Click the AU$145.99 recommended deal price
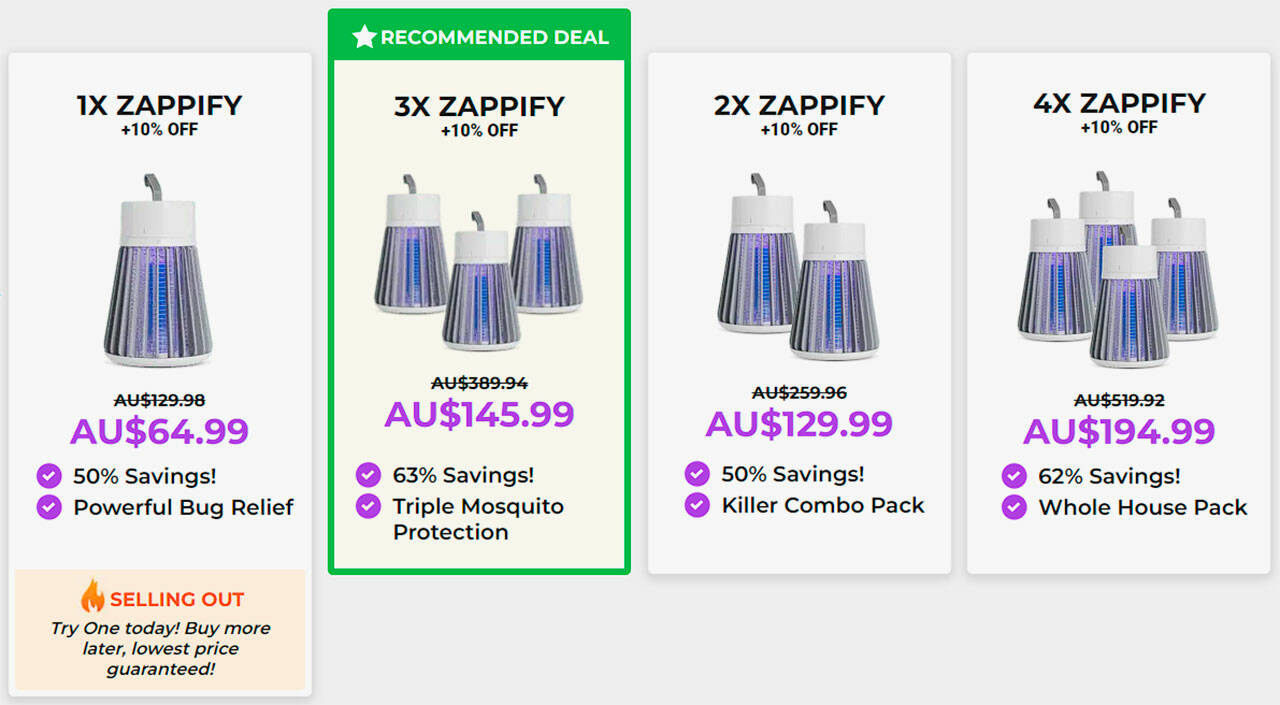This screenshot has height=705, width=1280. pos(479,414)
